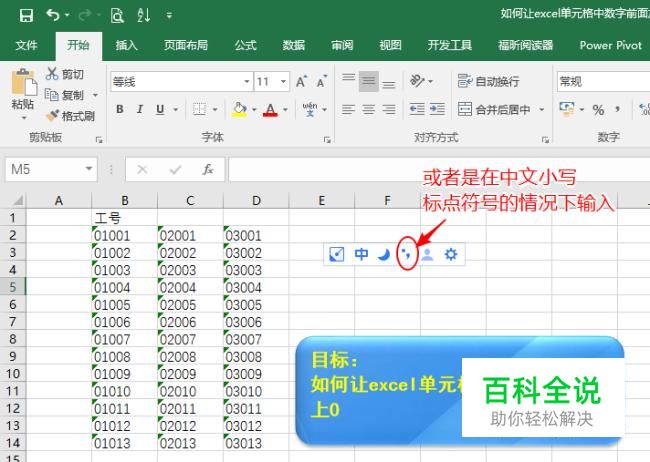Apply Percent Style format

(598, 110)
